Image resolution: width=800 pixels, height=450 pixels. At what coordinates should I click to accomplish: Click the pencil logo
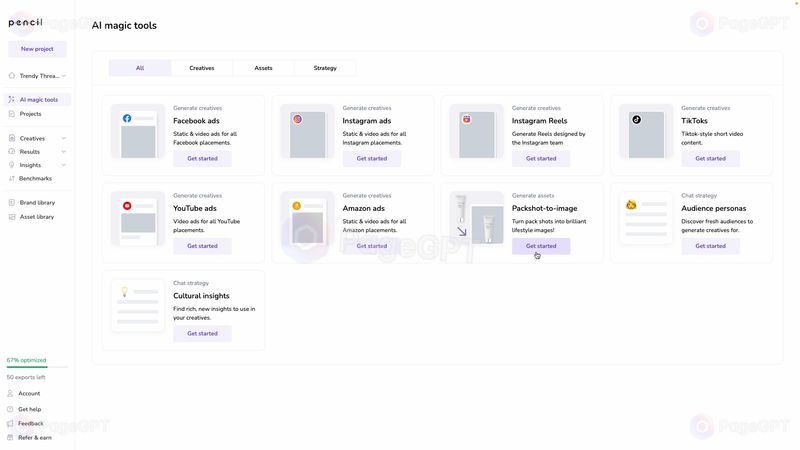[26, 22]
